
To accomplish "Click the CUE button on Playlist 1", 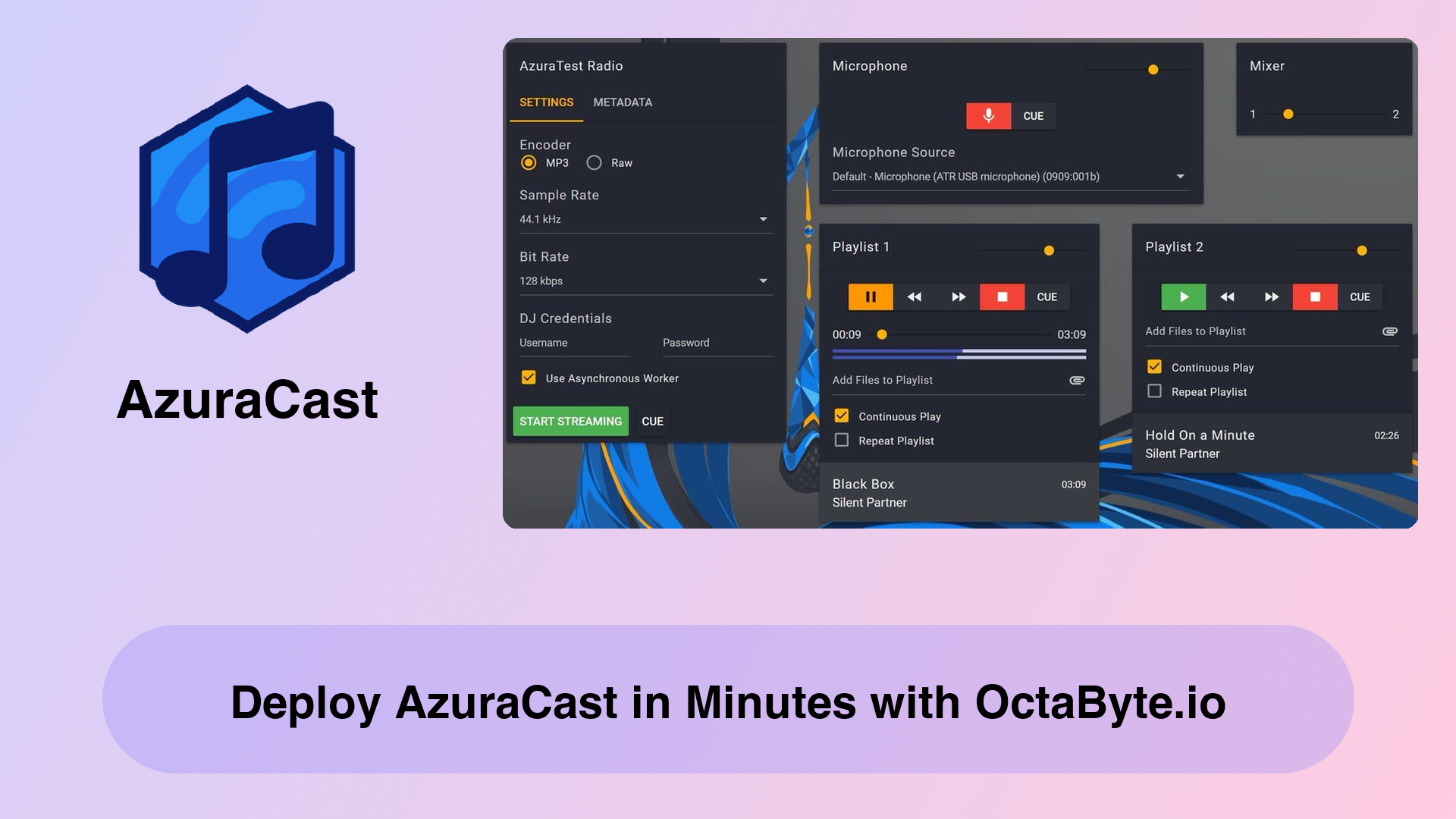I will 1046,297.
